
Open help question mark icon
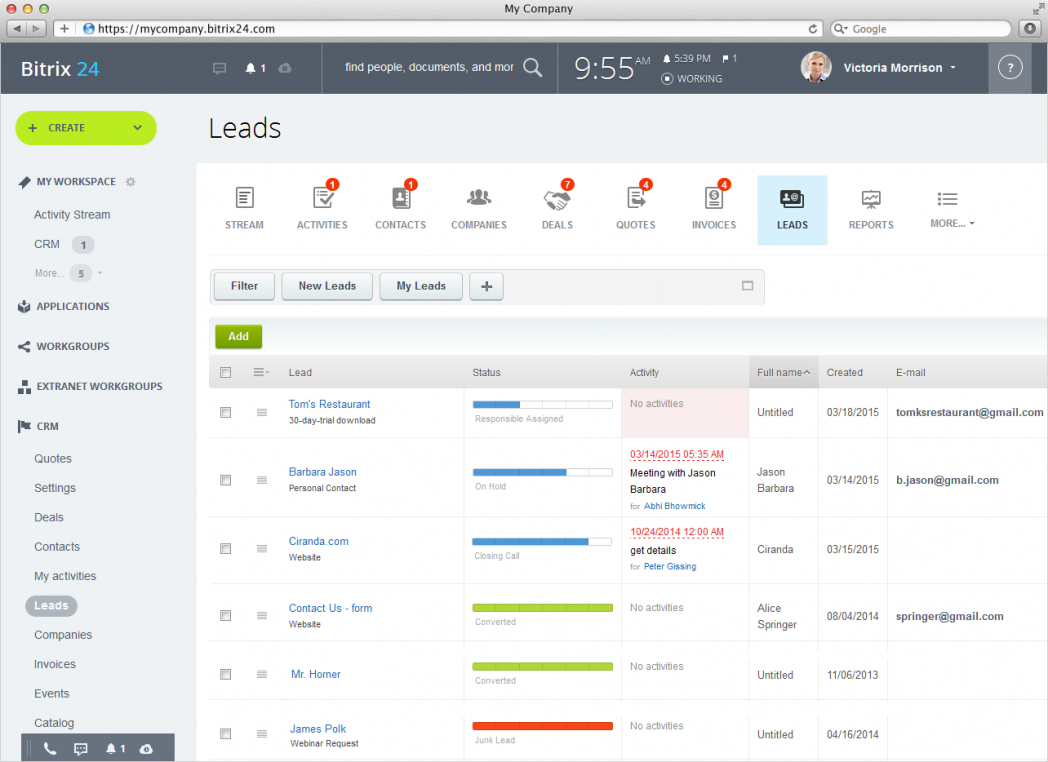1010,68
